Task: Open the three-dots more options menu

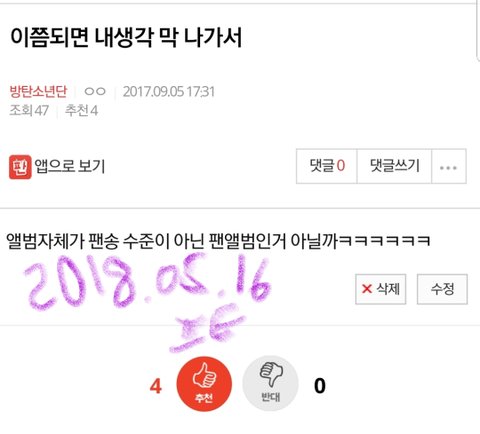Action: point(449,166)
